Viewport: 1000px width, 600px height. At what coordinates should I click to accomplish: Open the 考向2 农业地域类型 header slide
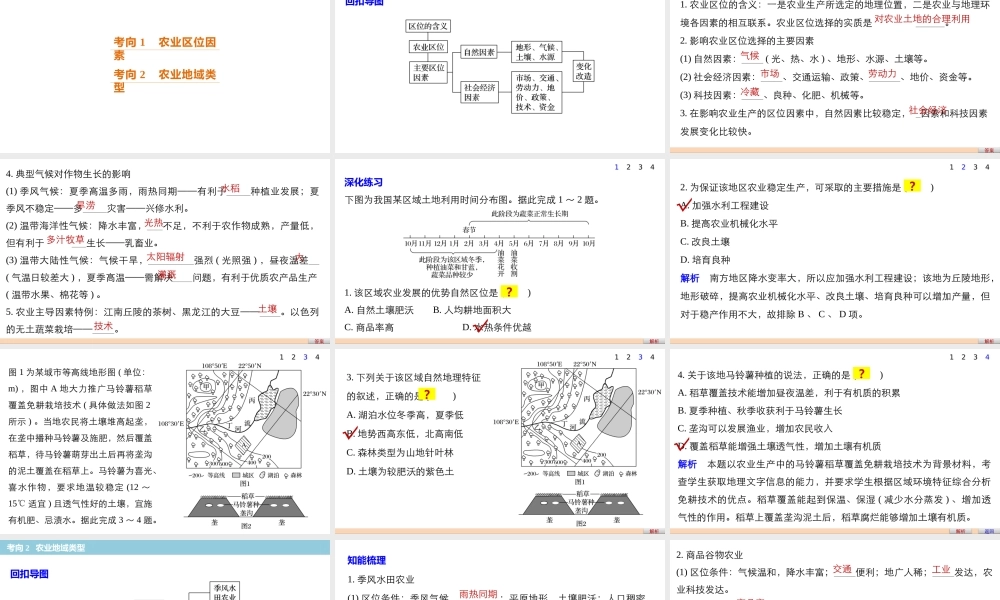pos(165,569)
